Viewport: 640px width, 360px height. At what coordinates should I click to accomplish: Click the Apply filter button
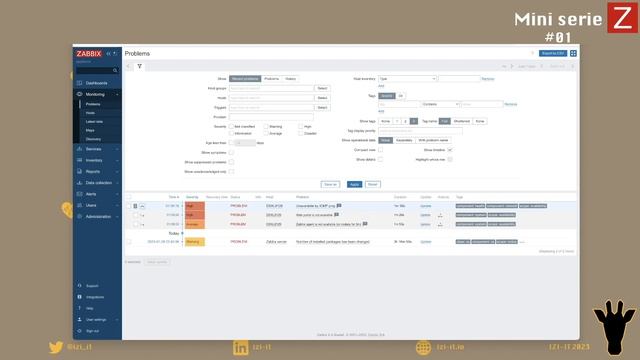[354, 184]
